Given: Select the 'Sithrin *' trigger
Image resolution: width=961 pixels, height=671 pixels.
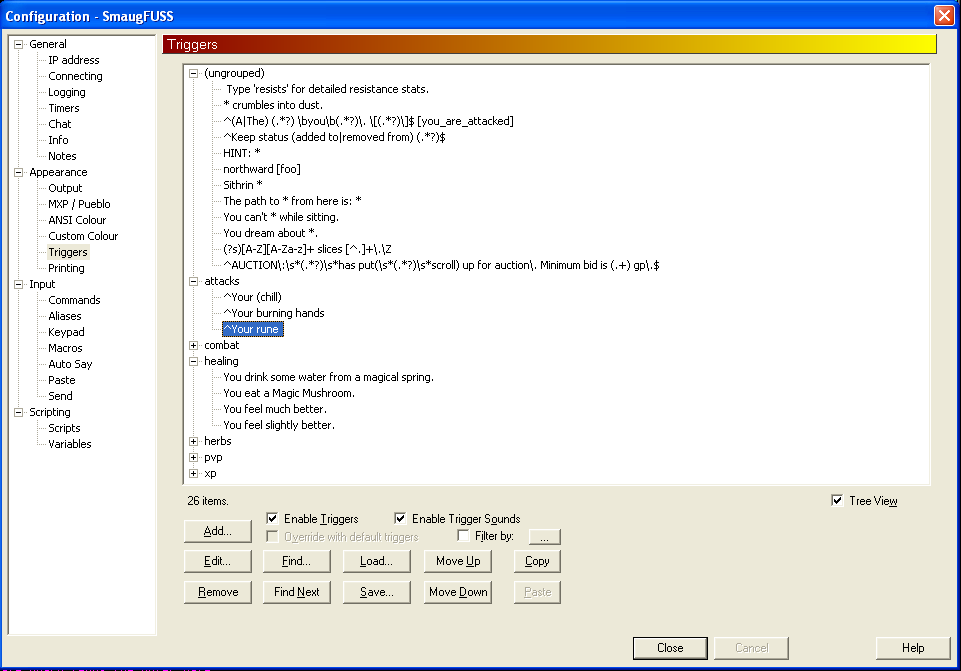Looking at the screenshot, I should tap(243, 185).
